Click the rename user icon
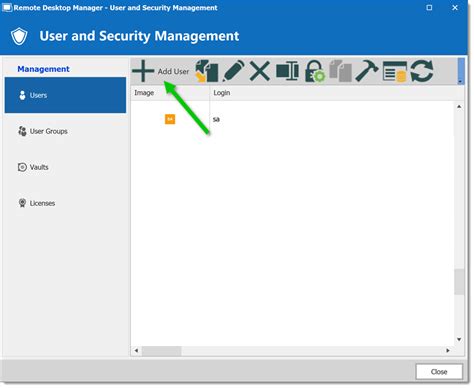474x388 pixels. (x=287, y=70)
